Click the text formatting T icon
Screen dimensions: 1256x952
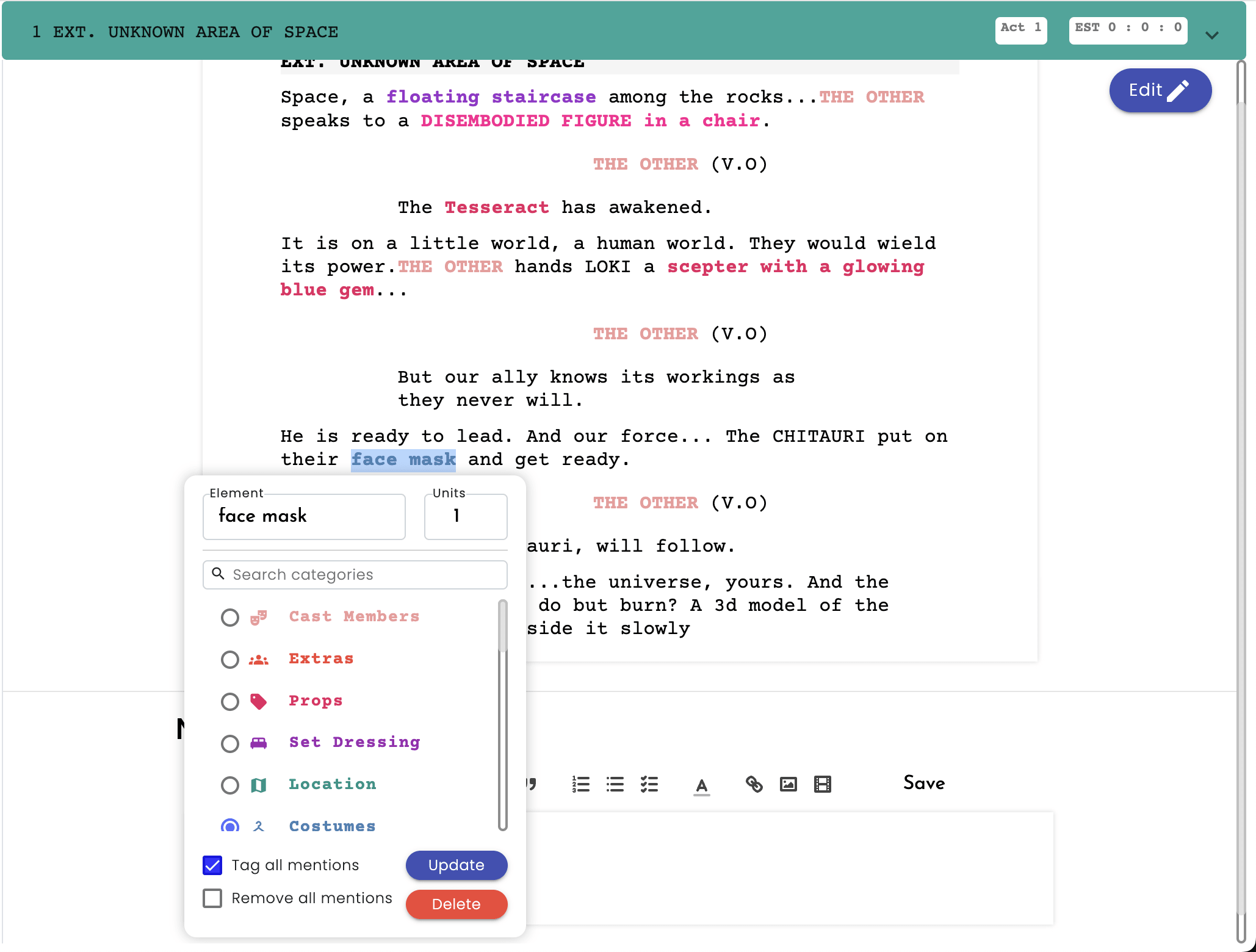[x=702, y=785]
